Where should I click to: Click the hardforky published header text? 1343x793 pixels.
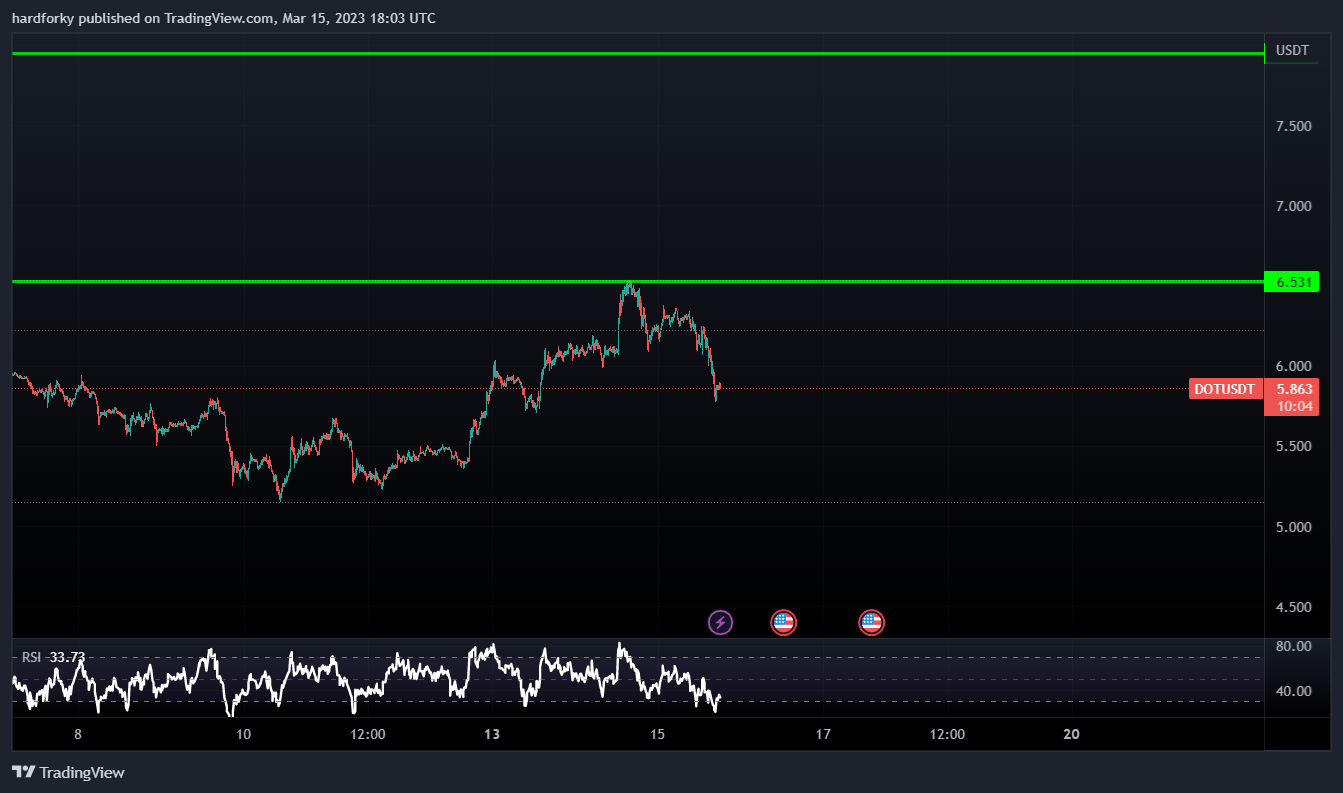coord(224,18)
